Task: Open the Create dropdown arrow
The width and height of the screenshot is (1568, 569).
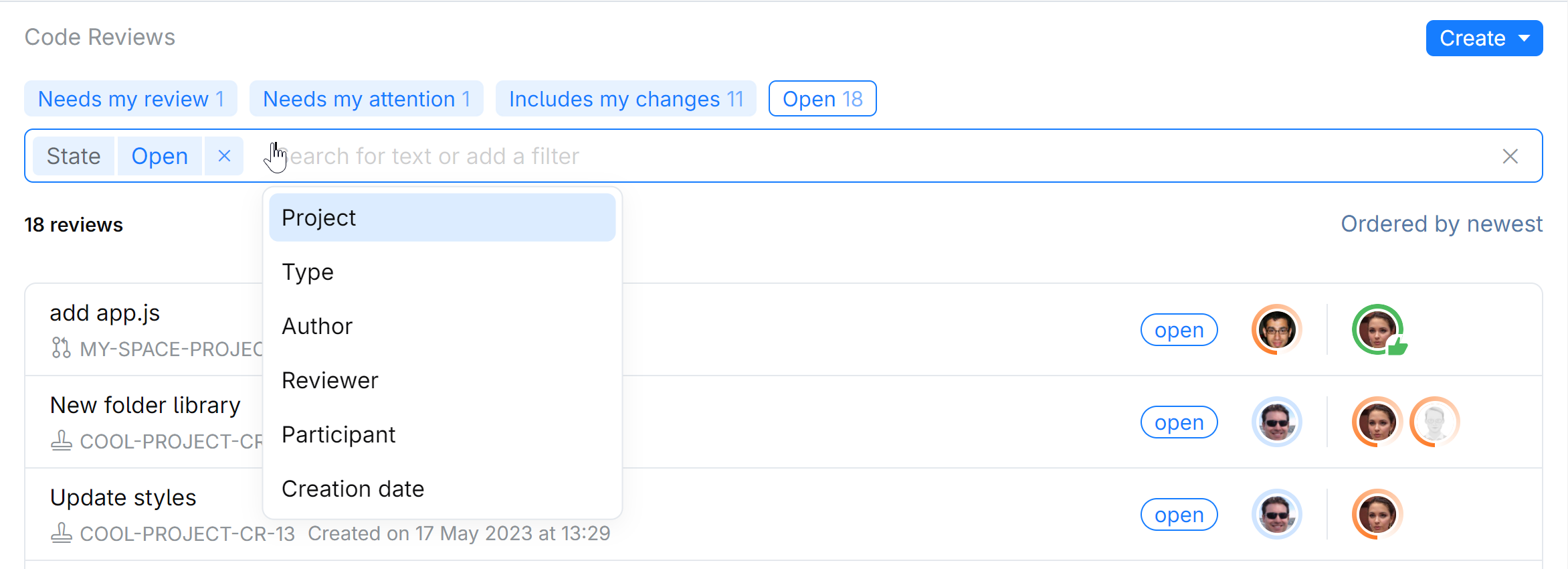Action: point(1525,38)
